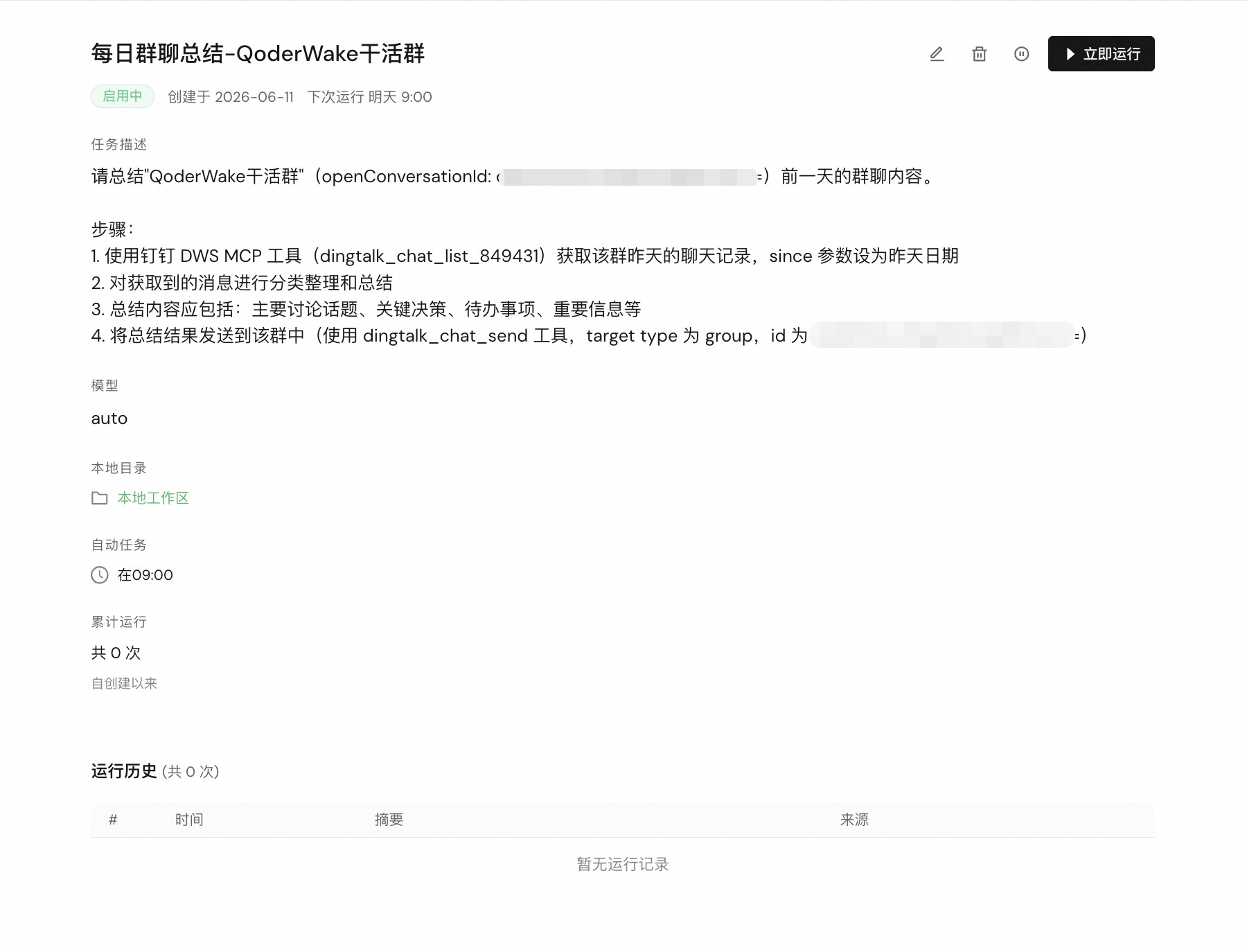The image size is (1247, 952).
Task: Click the step line mentioning dingtalk_chat_send
Action: coord(589,336)
